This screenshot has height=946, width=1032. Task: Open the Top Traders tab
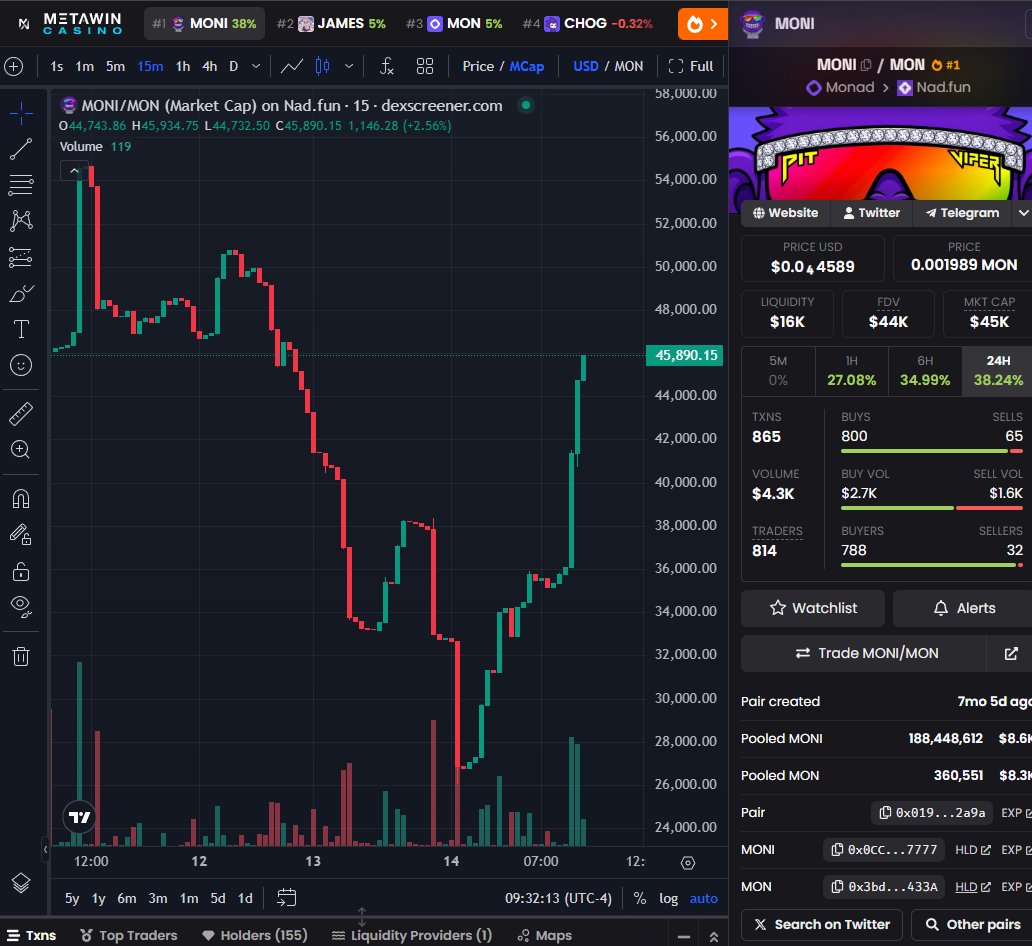(129, 935)
